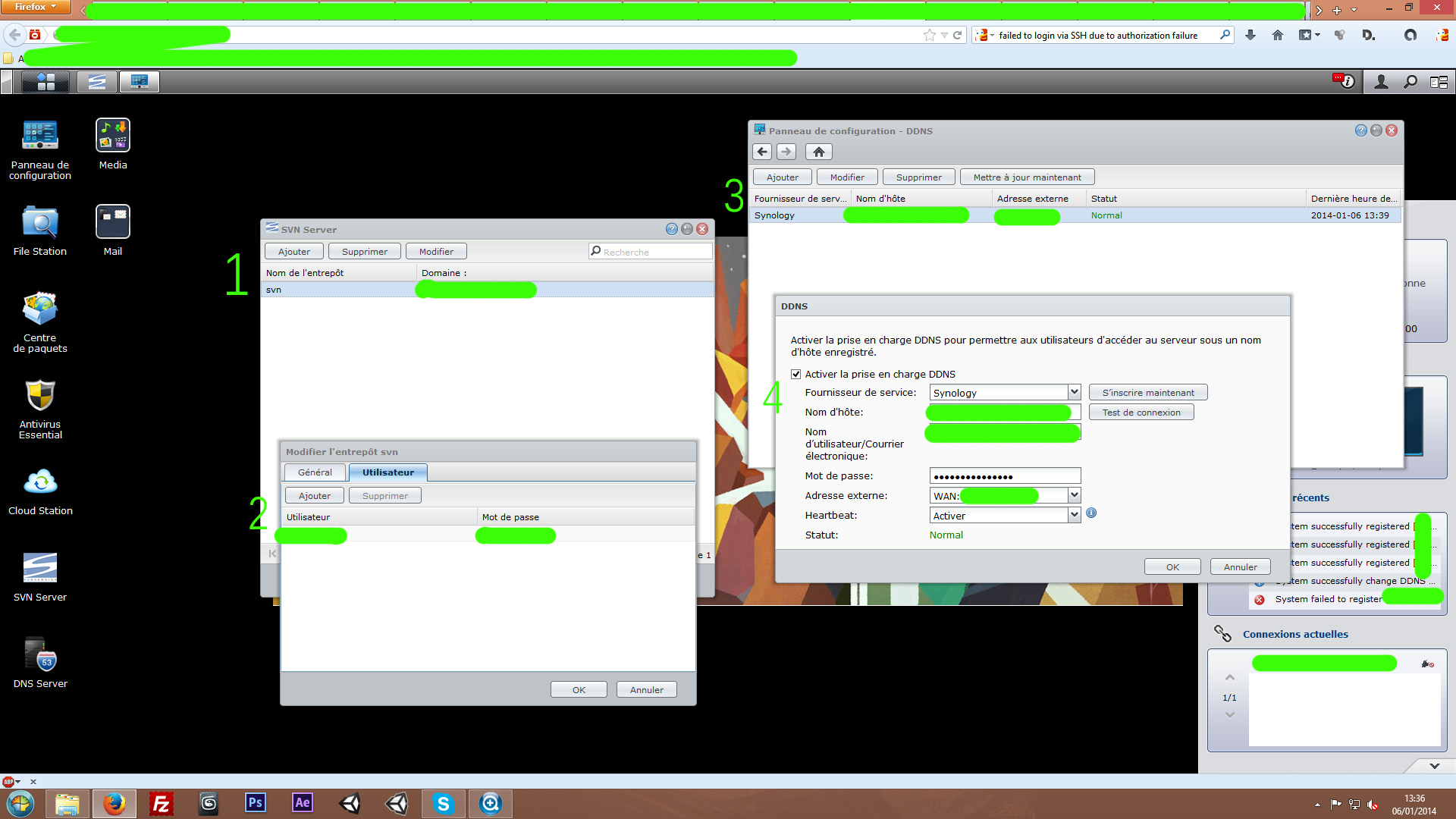The height and width of the screenshot is (819, 1456).
Task: Reload page in Firefox
Action: tap(958, 35)
